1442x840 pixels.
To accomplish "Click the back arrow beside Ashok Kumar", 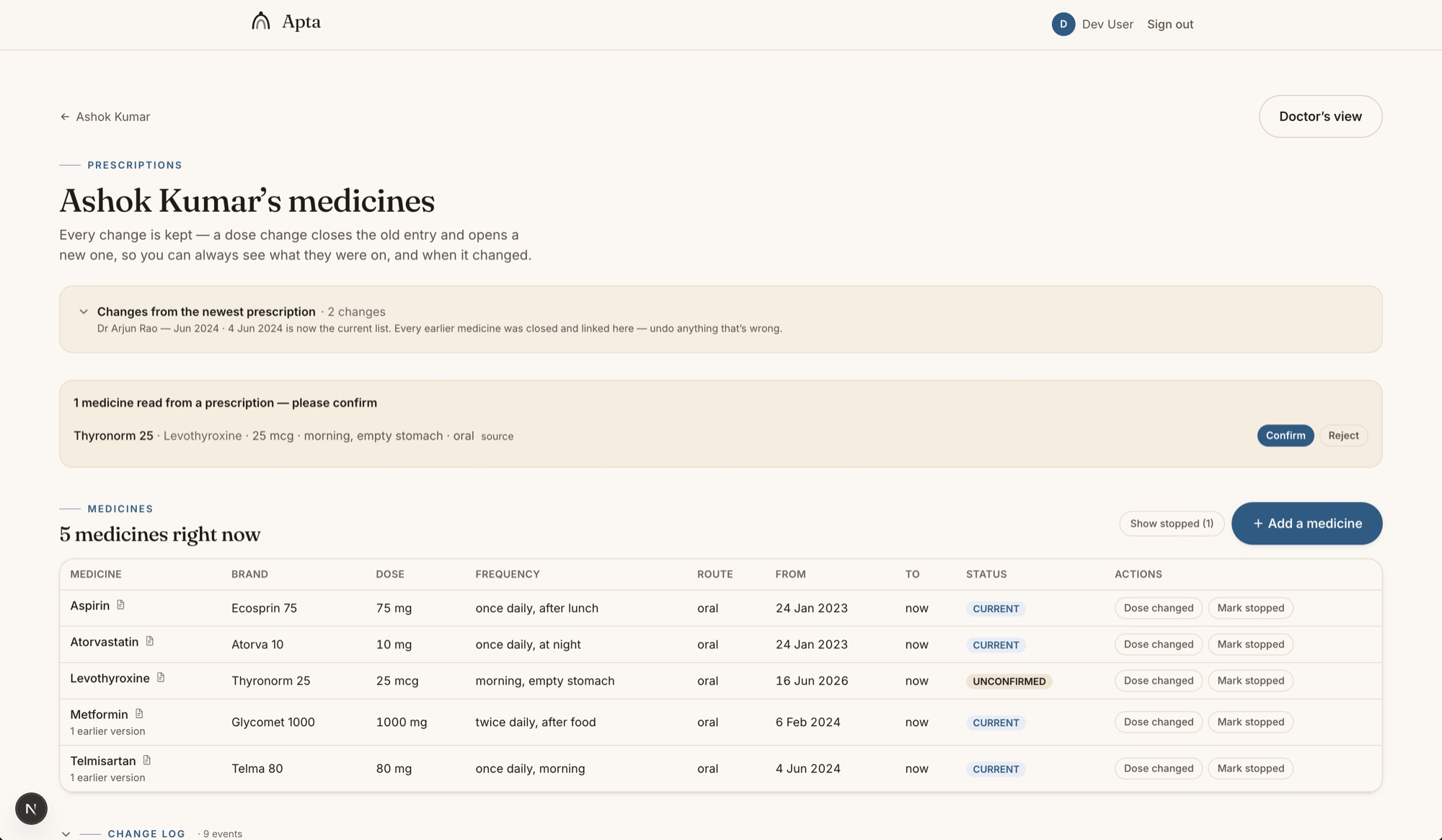I will coord(65,117).
